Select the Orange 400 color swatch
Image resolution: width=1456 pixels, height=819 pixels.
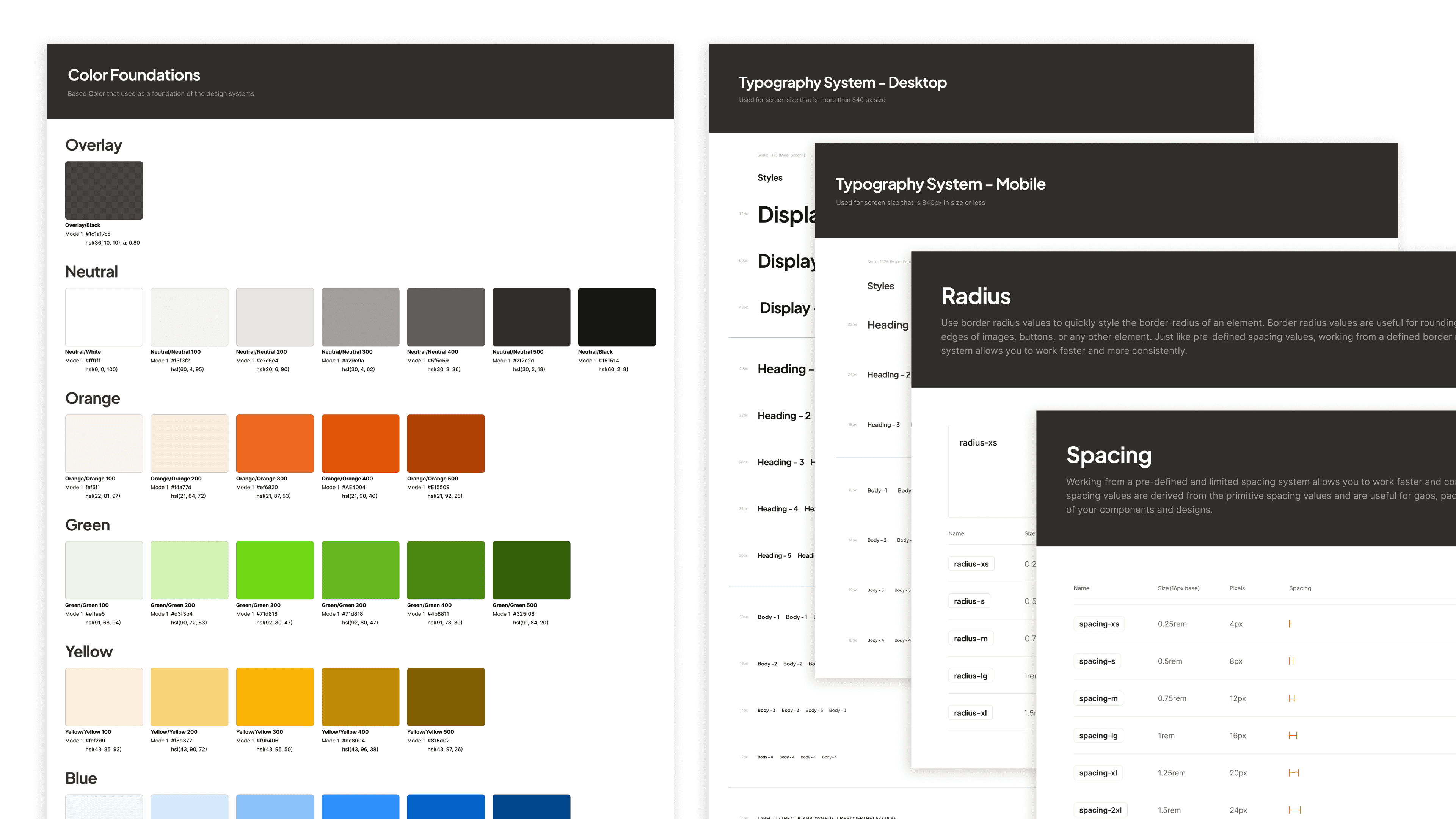pyautogui.click(x=360, y=444)
